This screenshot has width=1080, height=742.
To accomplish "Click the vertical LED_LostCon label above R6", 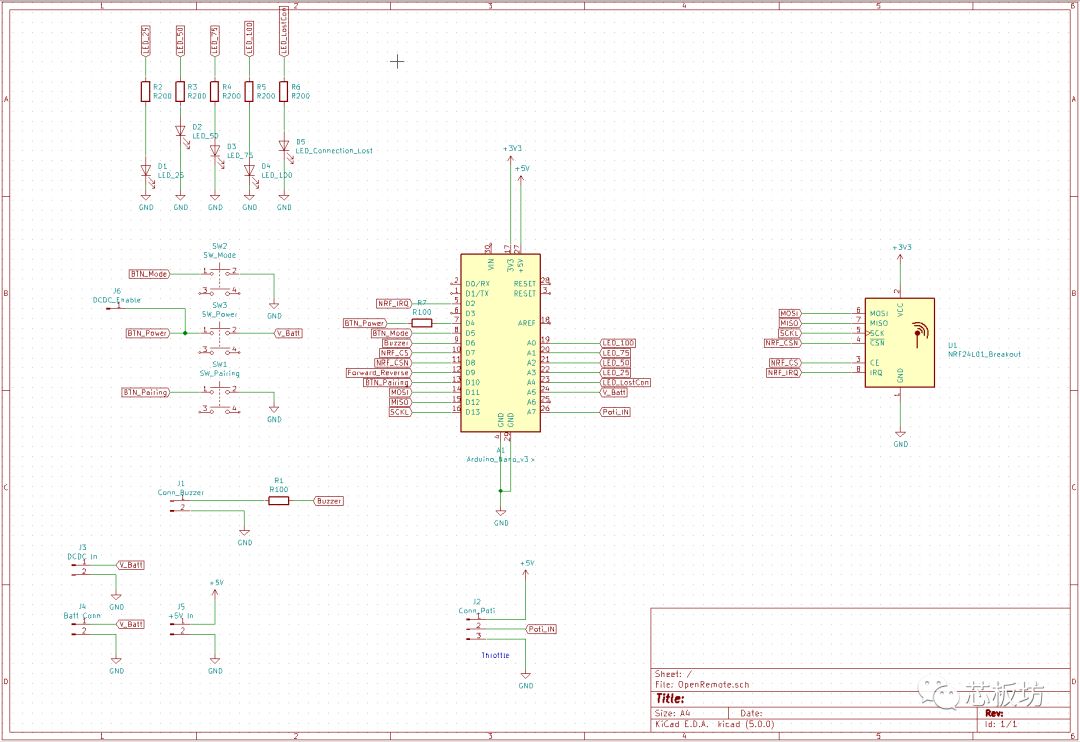I will pos(284,31).
